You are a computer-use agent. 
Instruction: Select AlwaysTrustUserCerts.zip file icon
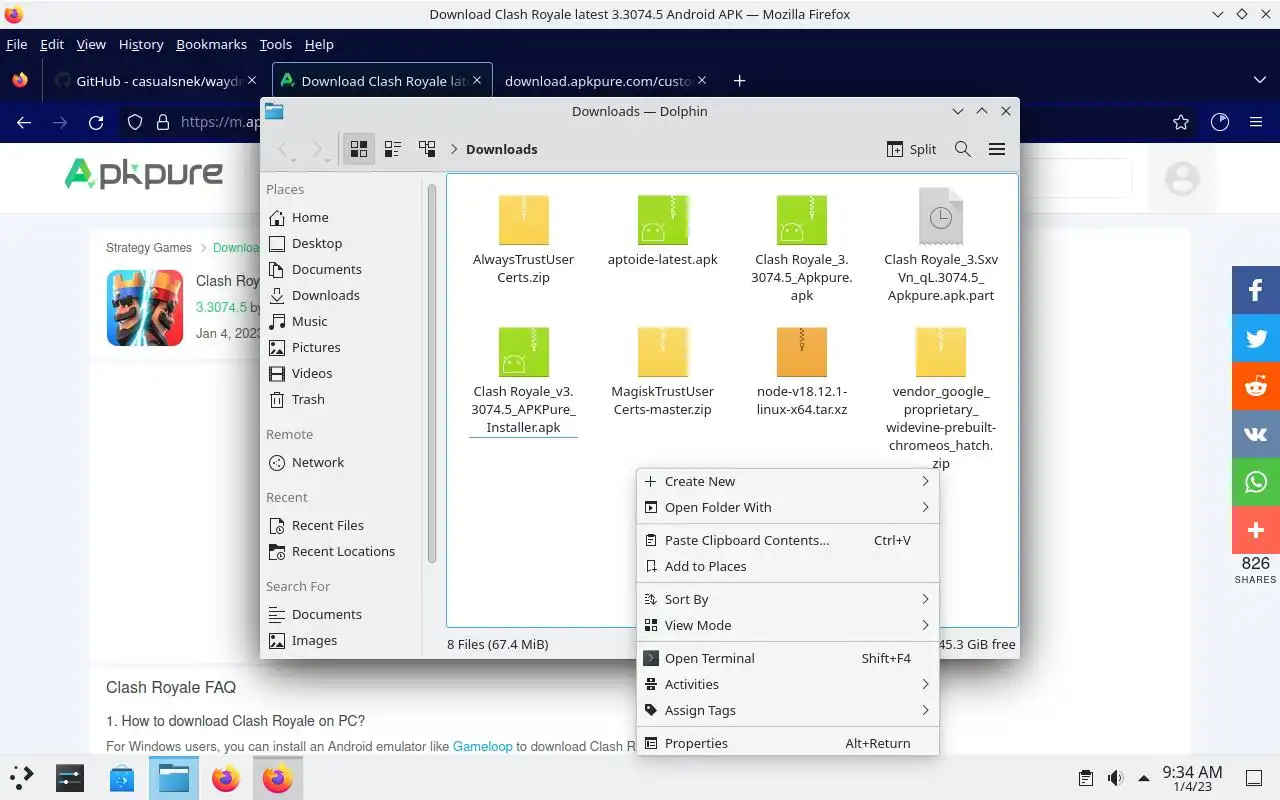click(x=524, y=219)
